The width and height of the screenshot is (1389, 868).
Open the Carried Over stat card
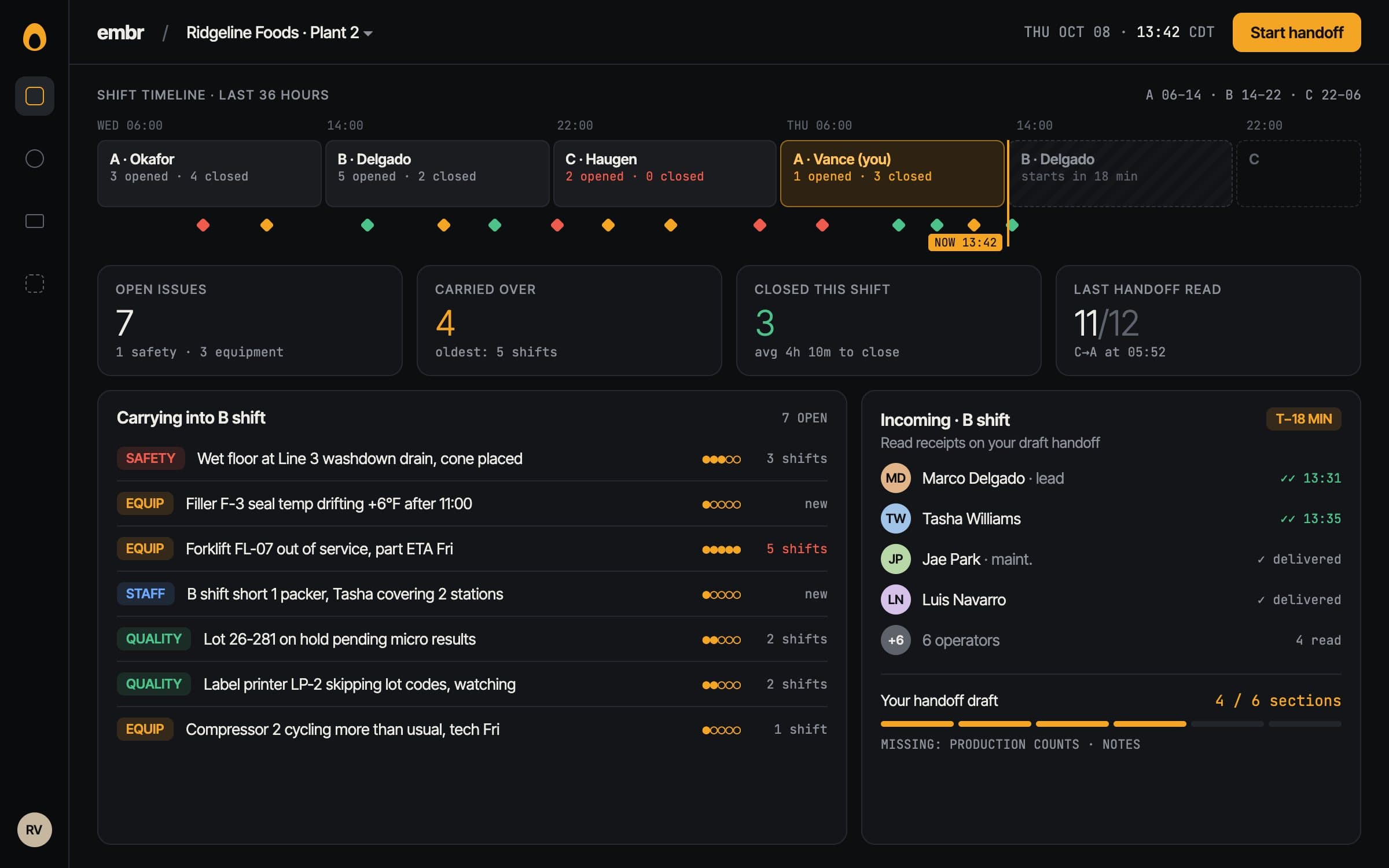point(569,321)
